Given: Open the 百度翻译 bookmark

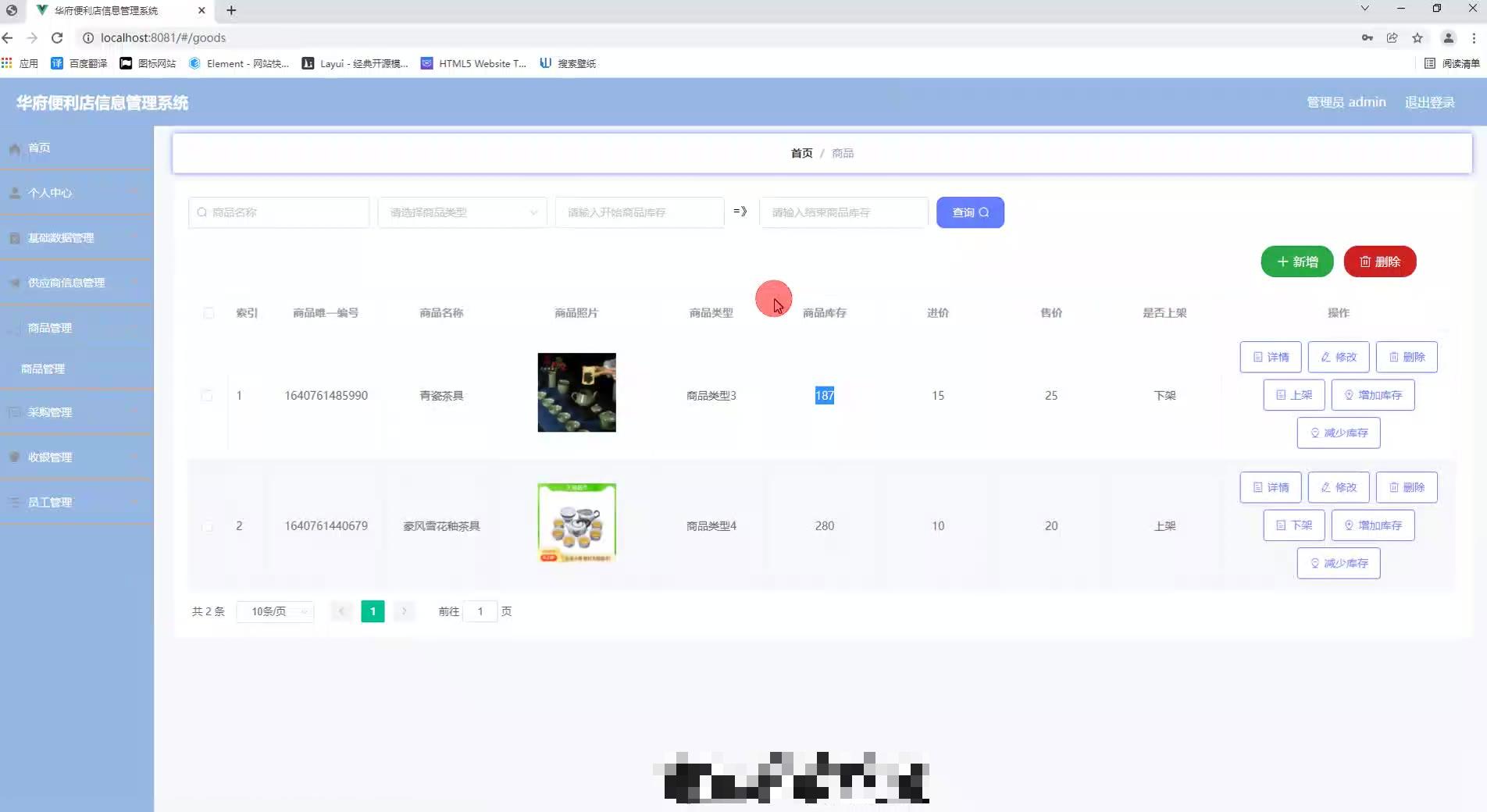Looking at the screenshot, I should pos(79,63).
